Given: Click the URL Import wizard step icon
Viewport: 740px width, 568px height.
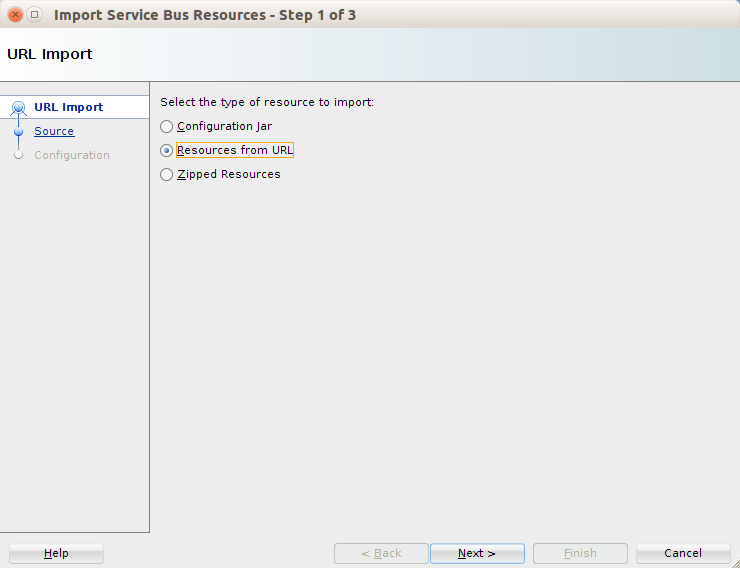Looking at the screenshot, I should tap(18, 109).
